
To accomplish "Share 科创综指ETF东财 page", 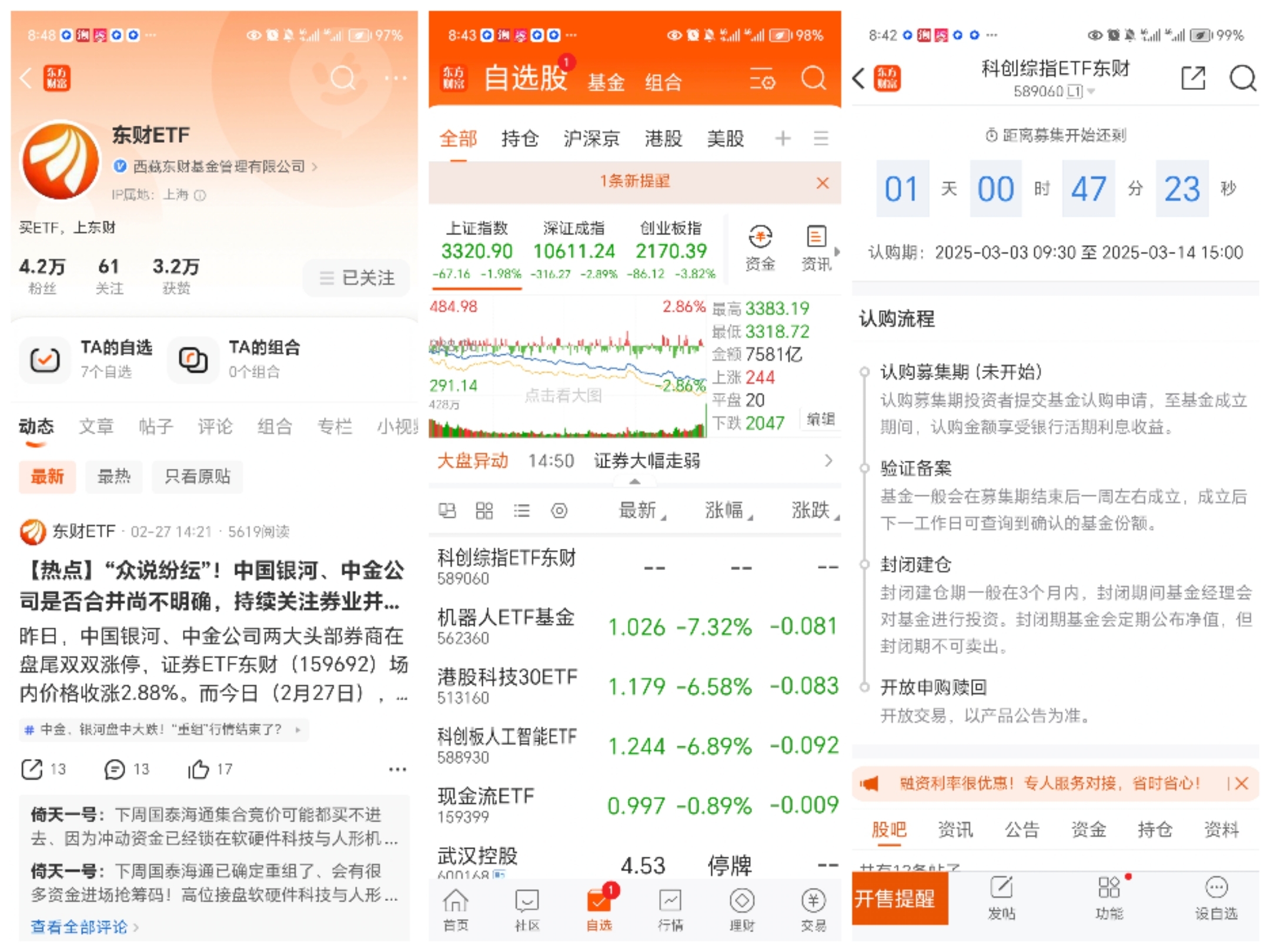I will point(1193,78).
